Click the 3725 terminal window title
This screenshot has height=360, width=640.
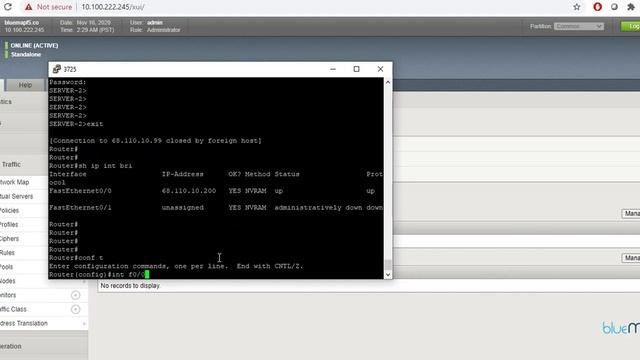pos(70,69)
